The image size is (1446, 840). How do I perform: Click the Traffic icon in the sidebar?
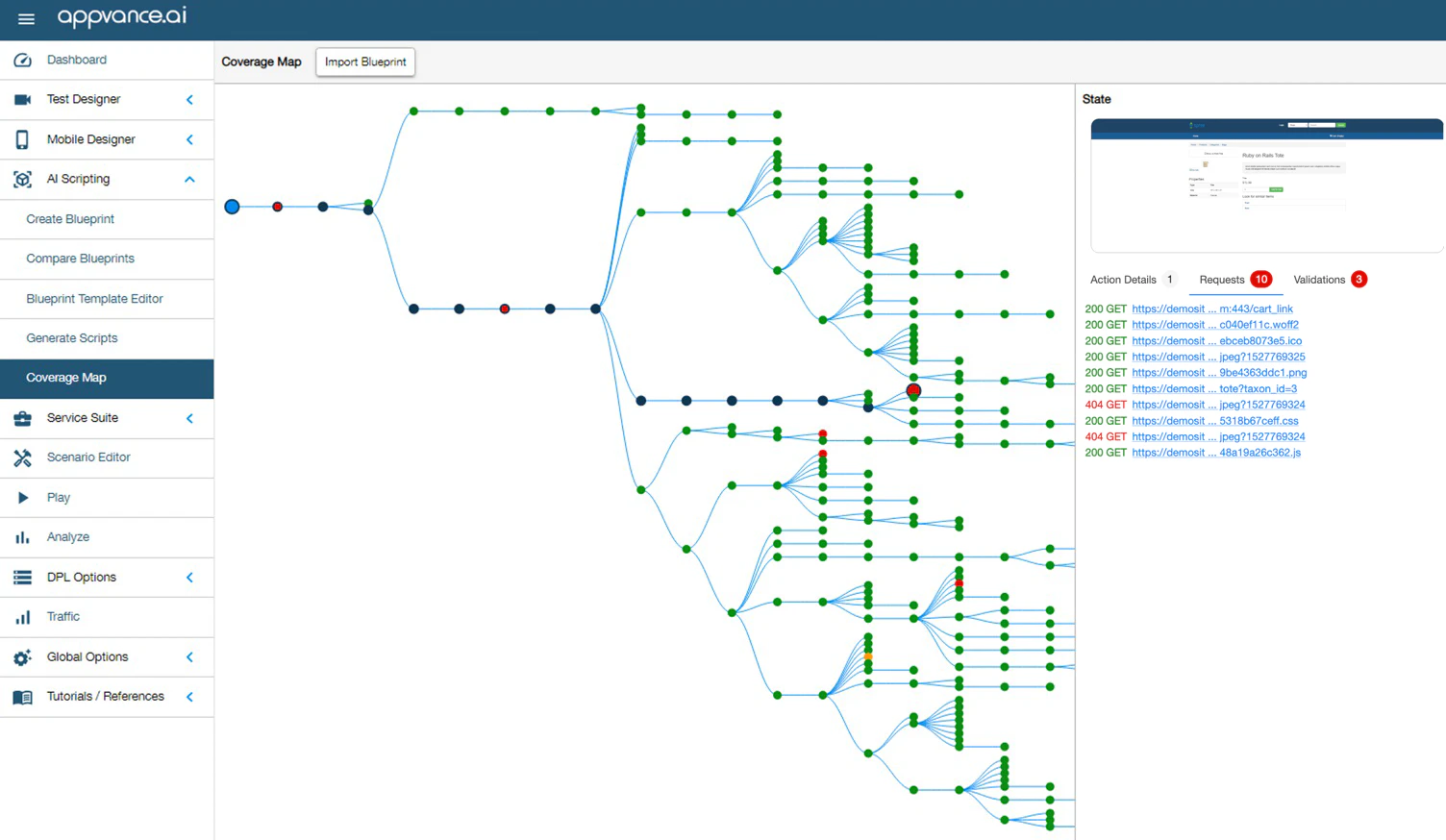21,616
